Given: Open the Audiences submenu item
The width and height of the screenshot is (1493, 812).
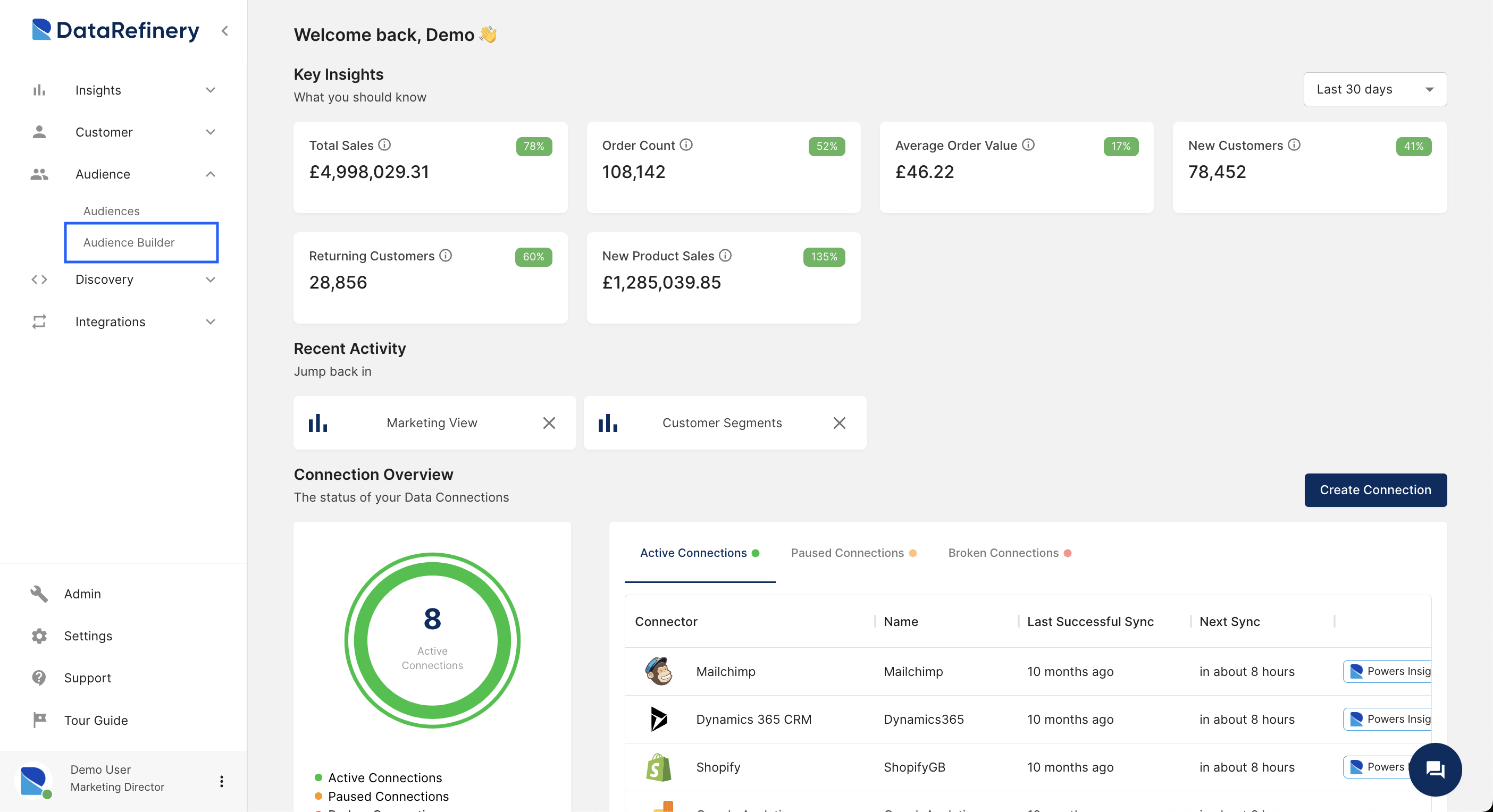Looking at the screenshot, I should (111, 211).
